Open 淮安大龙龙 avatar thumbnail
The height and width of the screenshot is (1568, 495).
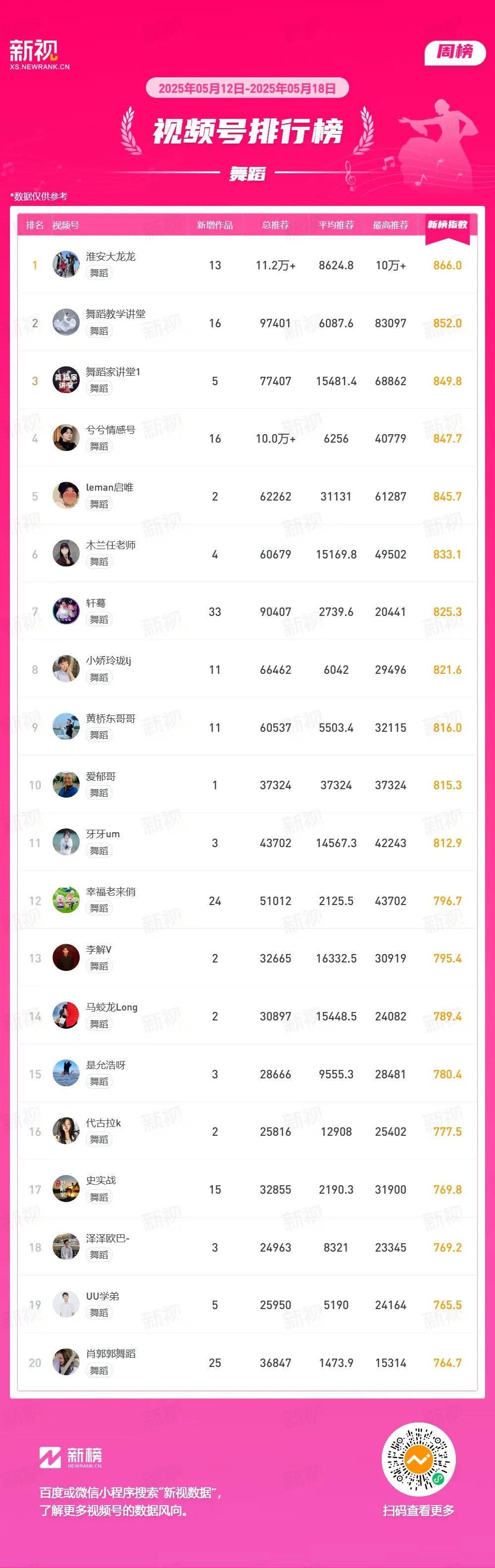pyautogui.click(x=66, y=265)
